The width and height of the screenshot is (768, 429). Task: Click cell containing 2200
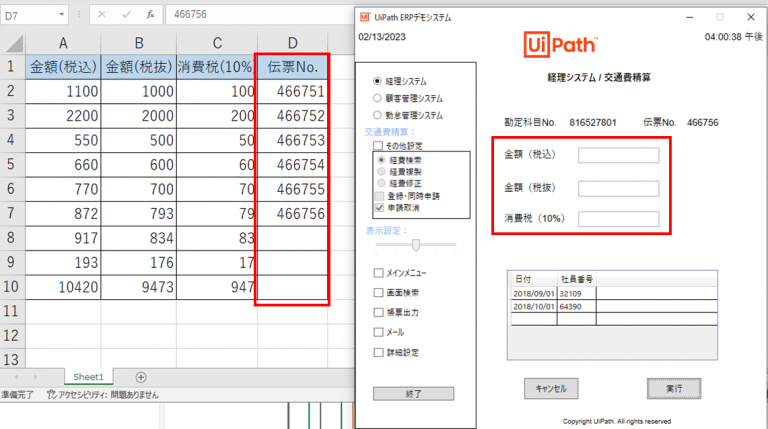point(63,116)
